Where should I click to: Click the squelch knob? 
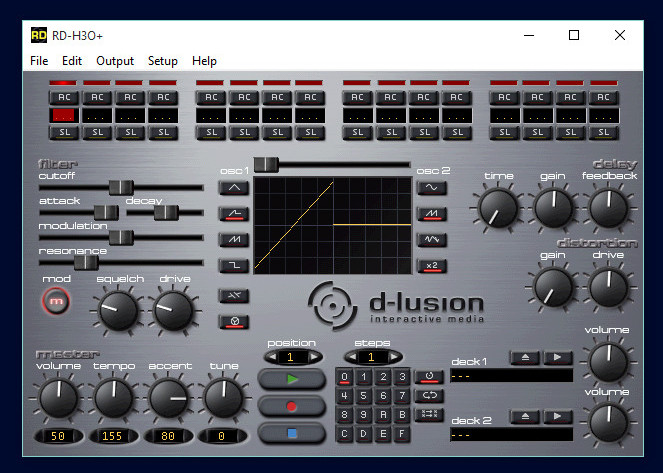point(118,311)
